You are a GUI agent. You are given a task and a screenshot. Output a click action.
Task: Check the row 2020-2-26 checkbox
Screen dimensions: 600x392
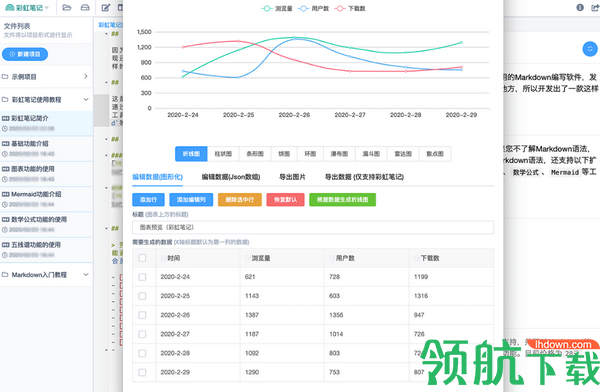(142, 315)
